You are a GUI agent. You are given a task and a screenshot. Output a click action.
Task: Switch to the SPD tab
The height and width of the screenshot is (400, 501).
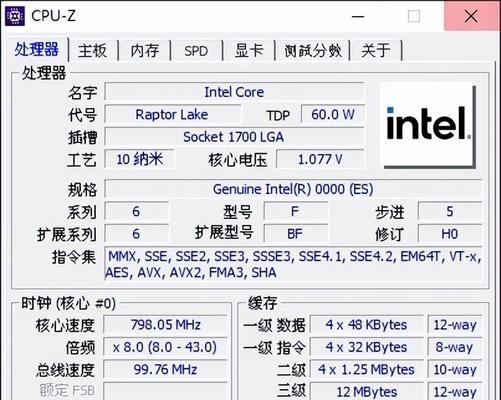(196, 51)
